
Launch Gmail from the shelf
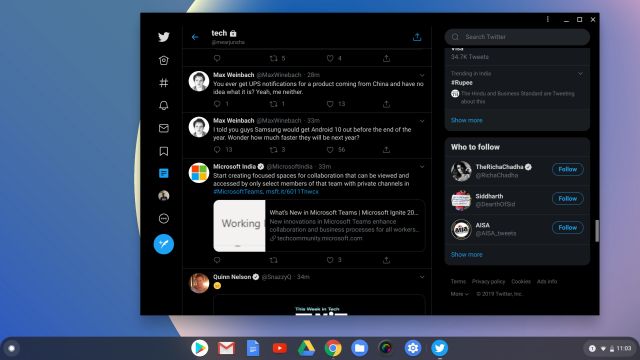coord(226,348)
